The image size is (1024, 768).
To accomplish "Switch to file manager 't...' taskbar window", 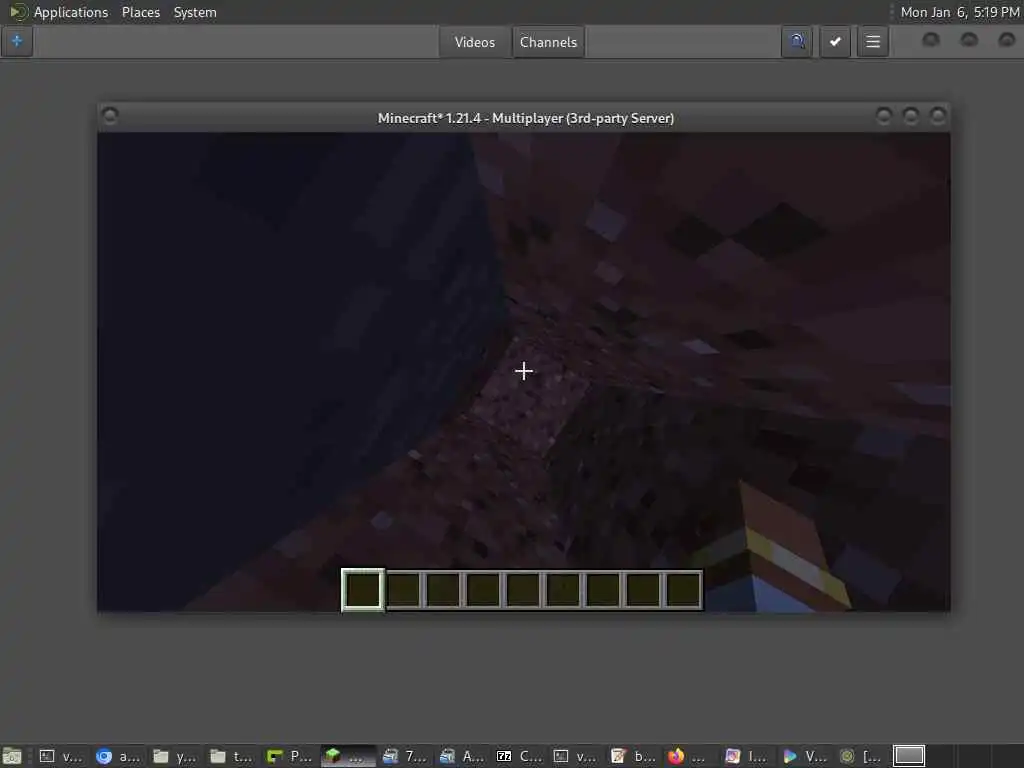I will 231,756.
